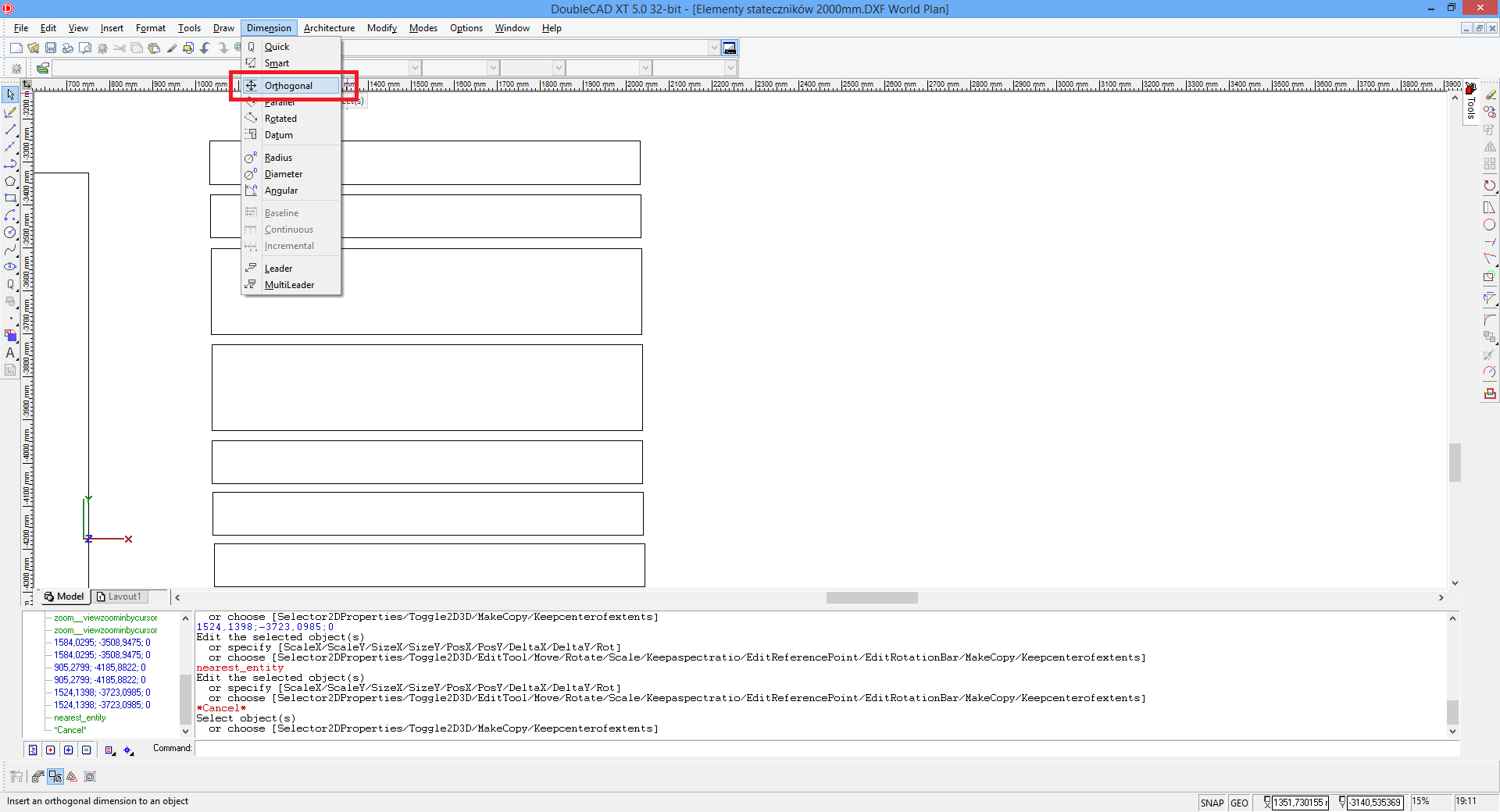Open the wide layer combo box dropdown

(713, 48)
